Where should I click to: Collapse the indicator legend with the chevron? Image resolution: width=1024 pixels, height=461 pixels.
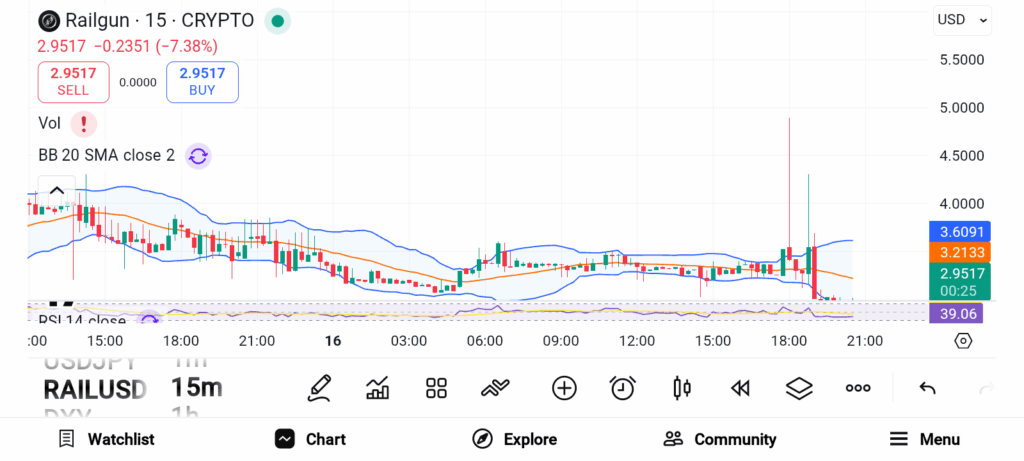pyautogui.click(x=57, y=190)
